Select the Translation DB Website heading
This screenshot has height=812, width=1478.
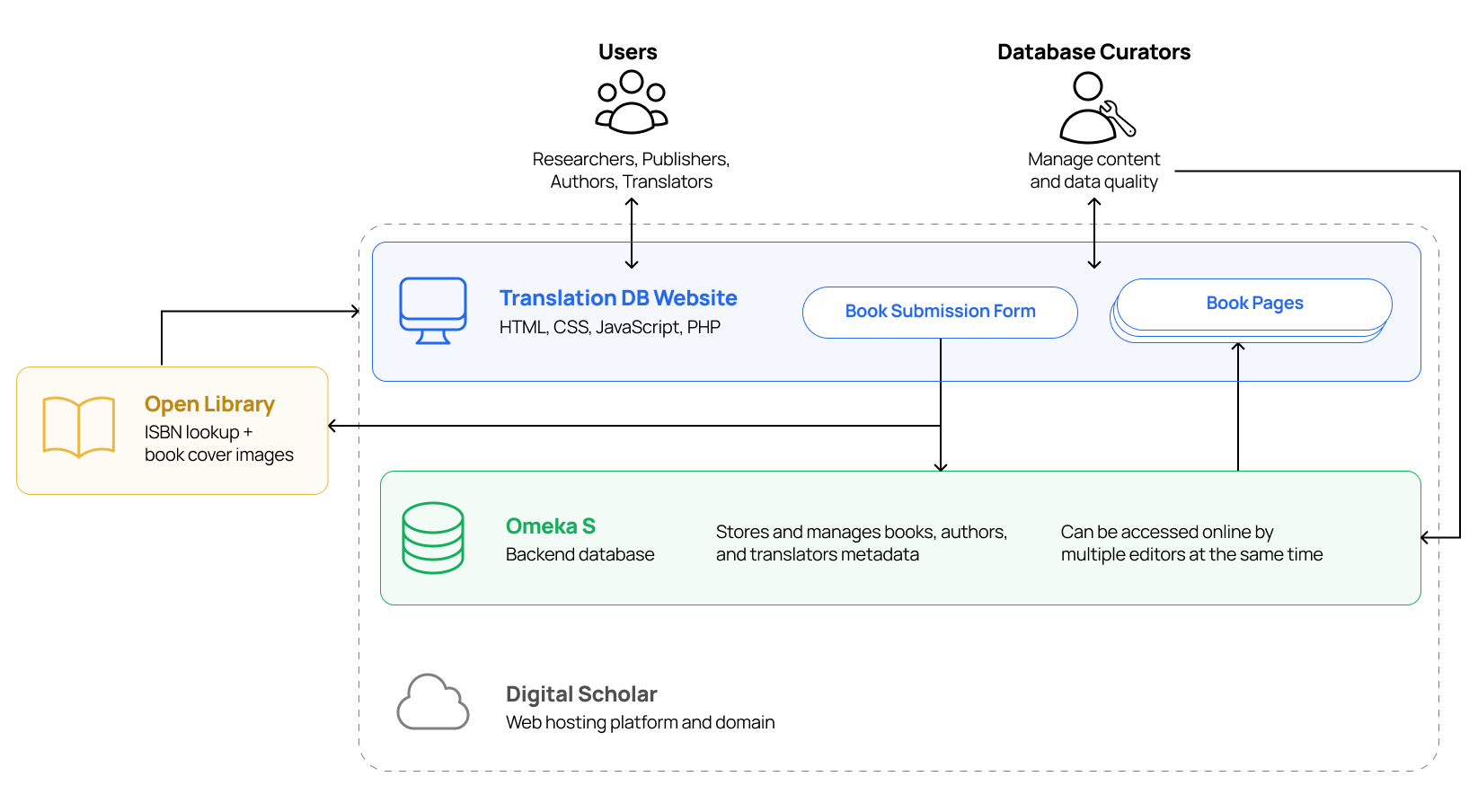coord(618,298)
